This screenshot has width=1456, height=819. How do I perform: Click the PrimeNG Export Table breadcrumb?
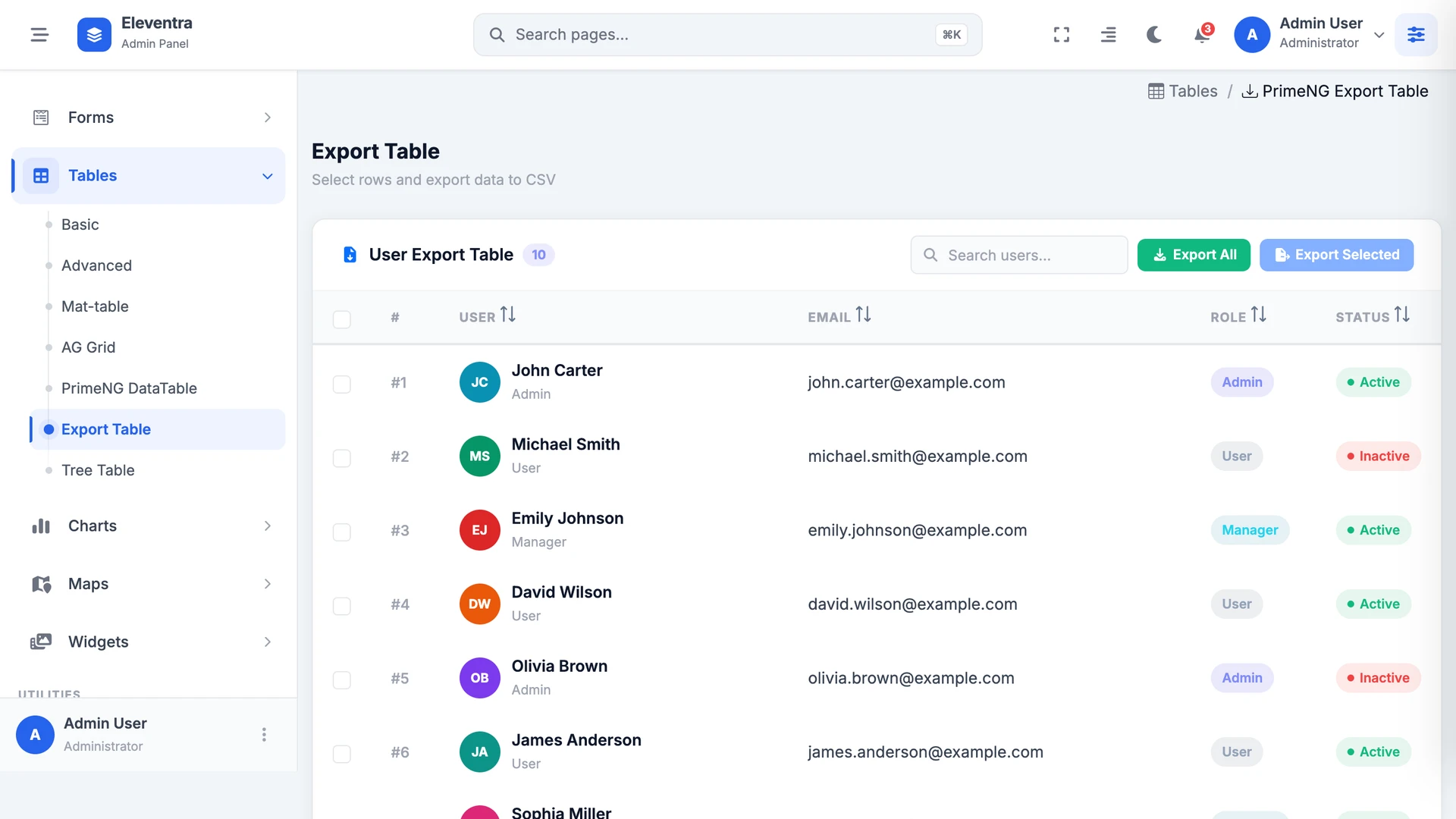click(x=1335, y=92)
